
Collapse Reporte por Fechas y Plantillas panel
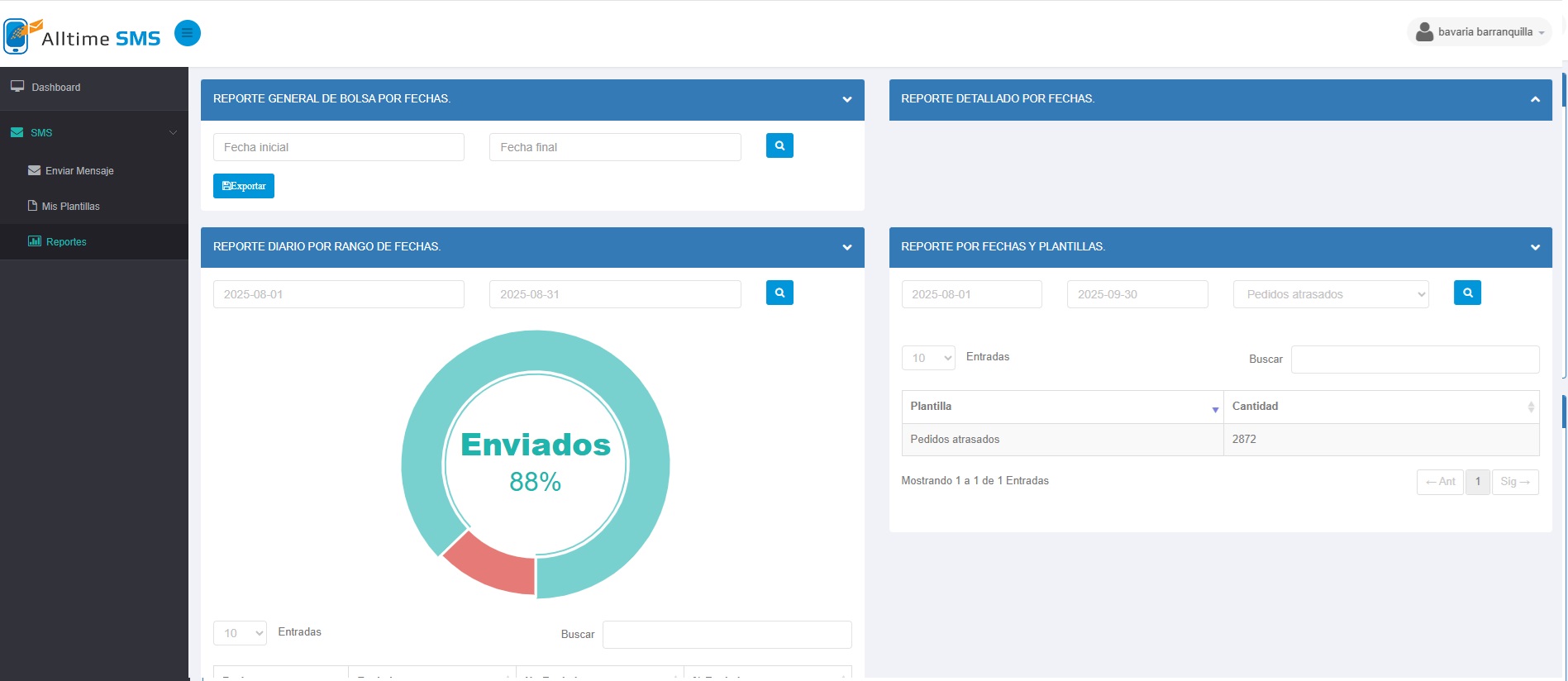click(1535, 247)
